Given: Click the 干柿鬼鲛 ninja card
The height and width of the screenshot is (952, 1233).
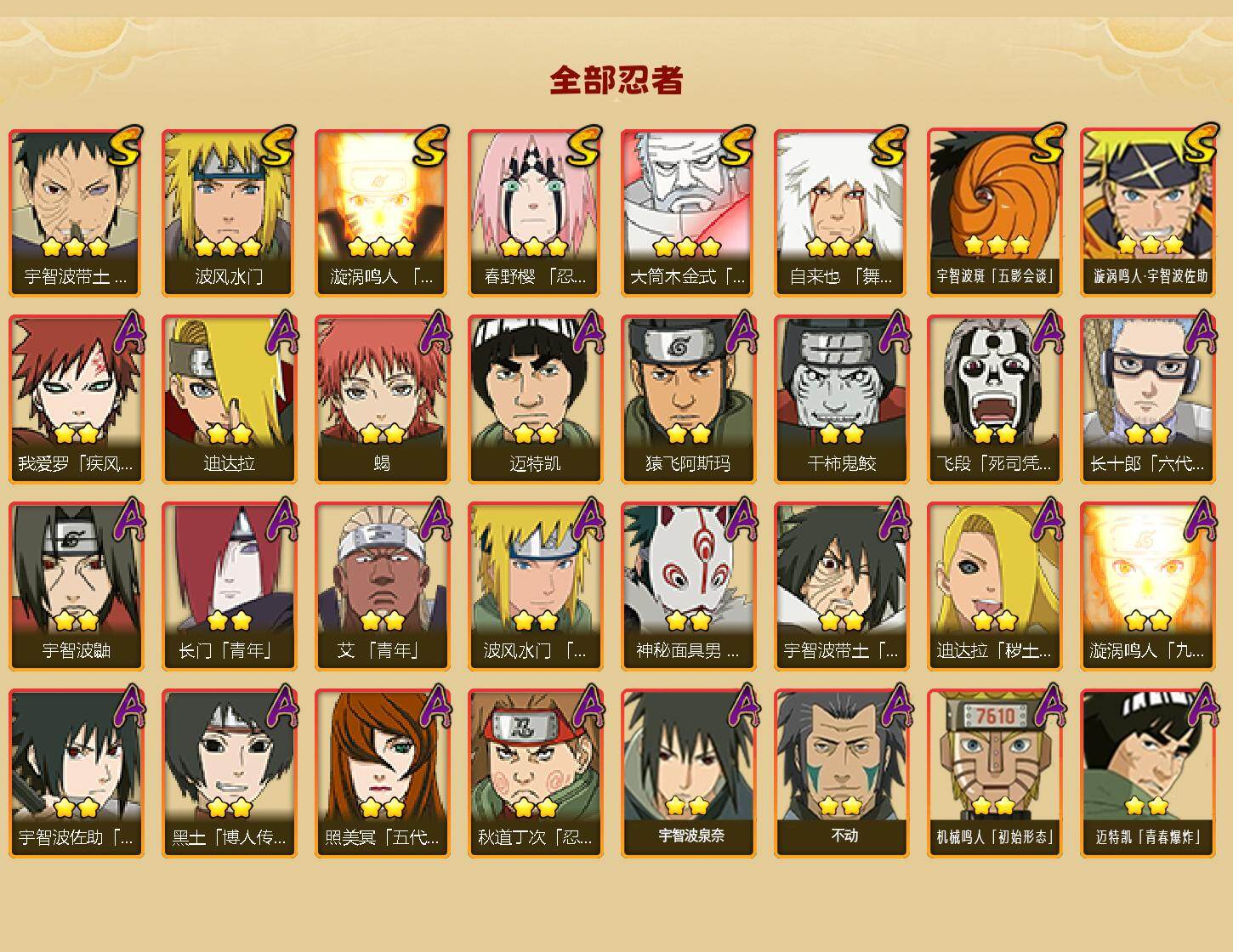Looking at the screenshot, I should click(841, 399).
